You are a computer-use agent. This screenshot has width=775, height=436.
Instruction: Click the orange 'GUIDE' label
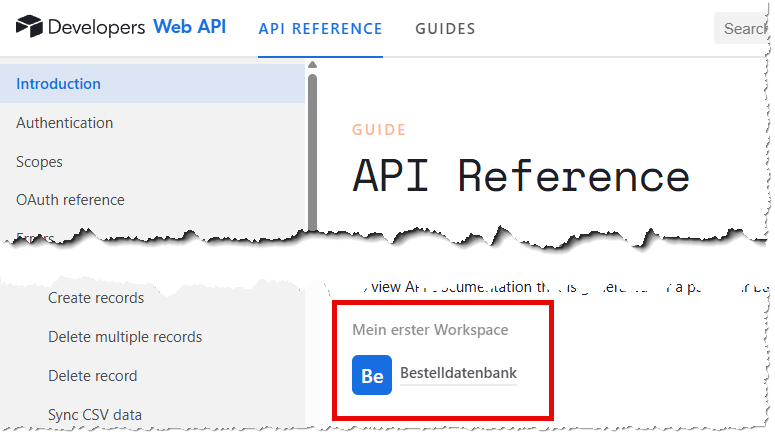pyautogui.click(x=379, y=130)
